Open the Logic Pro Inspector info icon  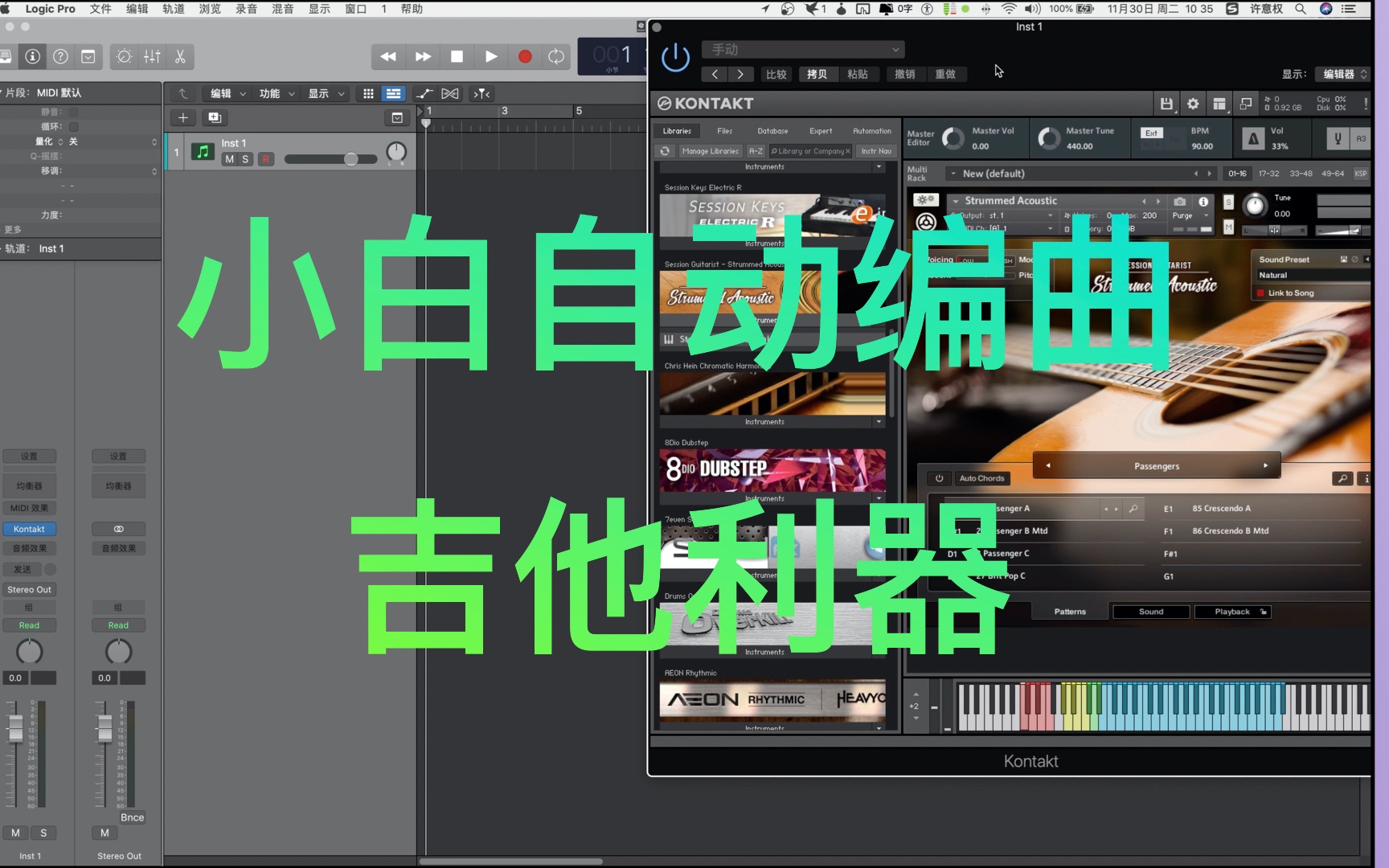(33, 56)
